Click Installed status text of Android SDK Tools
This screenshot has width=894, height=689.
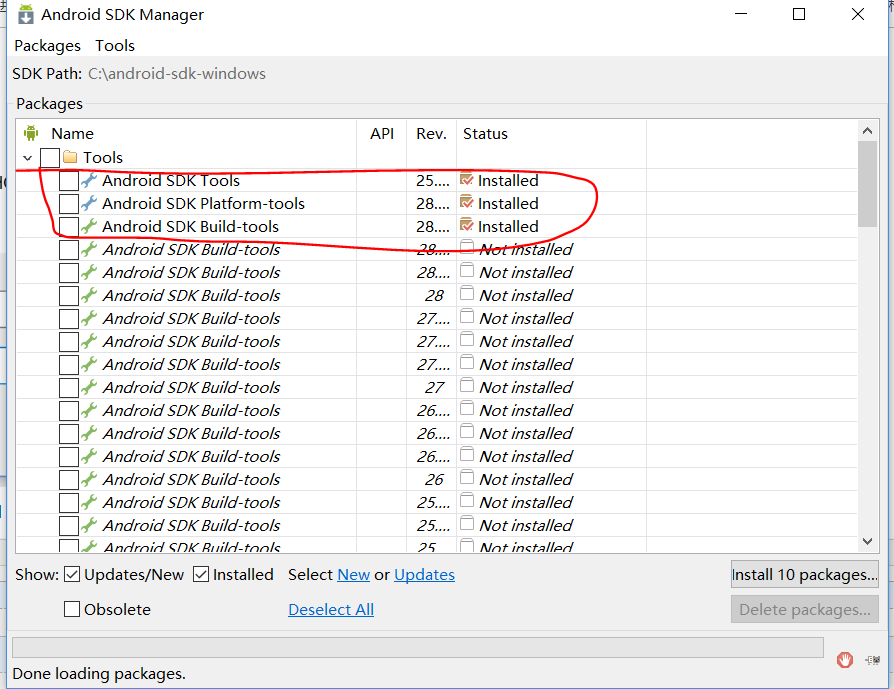point(508,181)
